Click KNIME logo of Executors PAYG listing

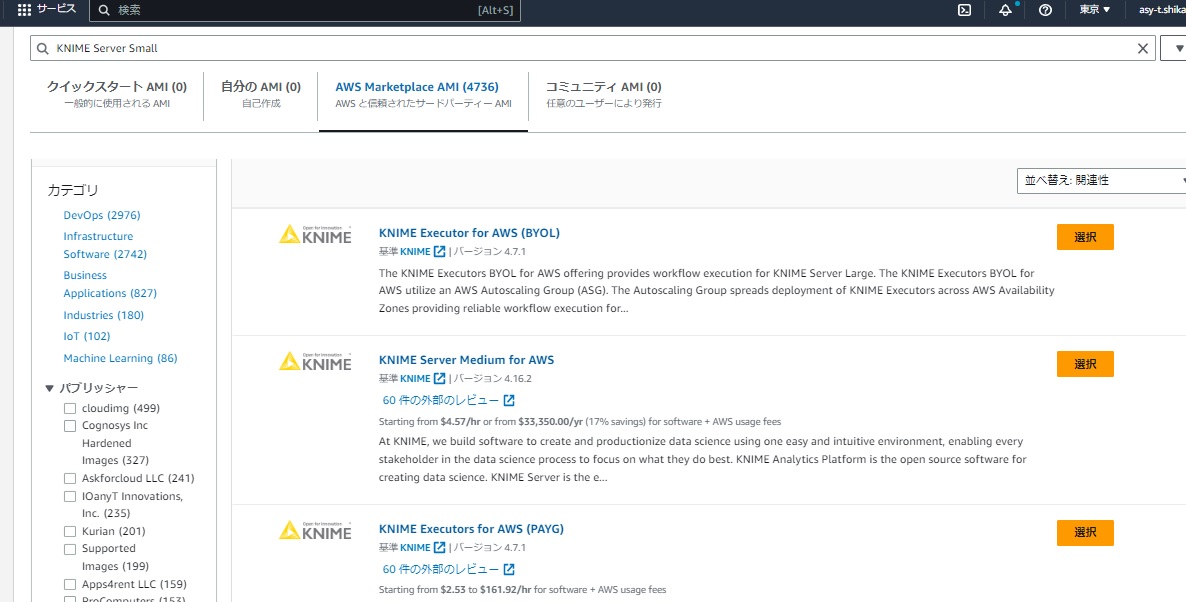pyautogui.click(x=315, y=530)
